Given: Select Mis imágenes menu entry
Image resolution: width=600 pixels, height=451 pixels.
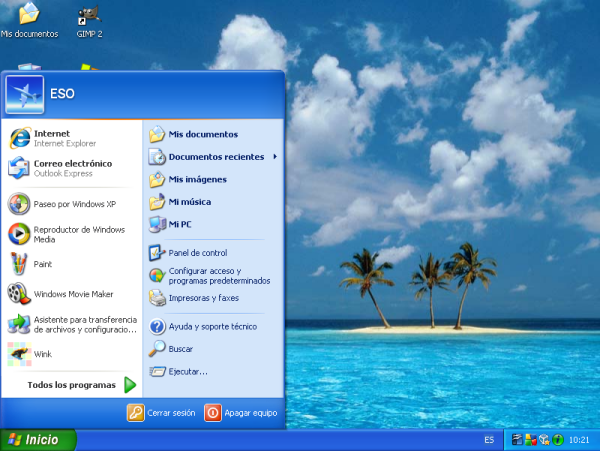Looking at the screenshot, I should [x=197, y=179].
